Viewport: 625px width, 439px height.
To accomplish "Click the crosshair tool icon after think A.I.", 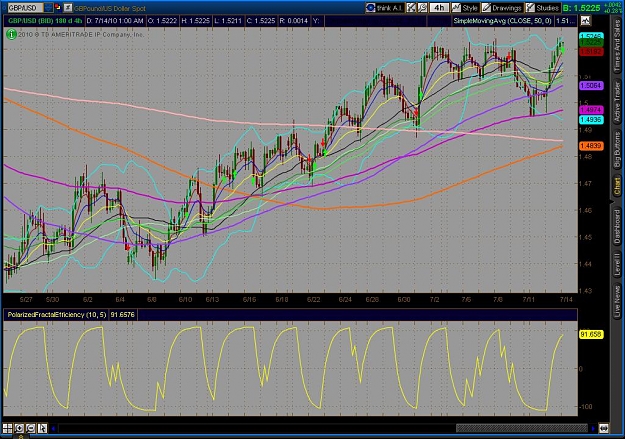I will [x=411, y=8].
